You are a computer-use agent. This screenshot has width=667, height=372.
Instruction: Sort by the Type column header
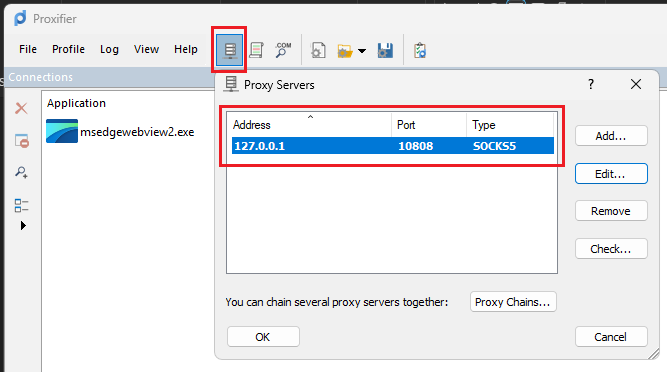pyautogui.click(x=510, y=125)
